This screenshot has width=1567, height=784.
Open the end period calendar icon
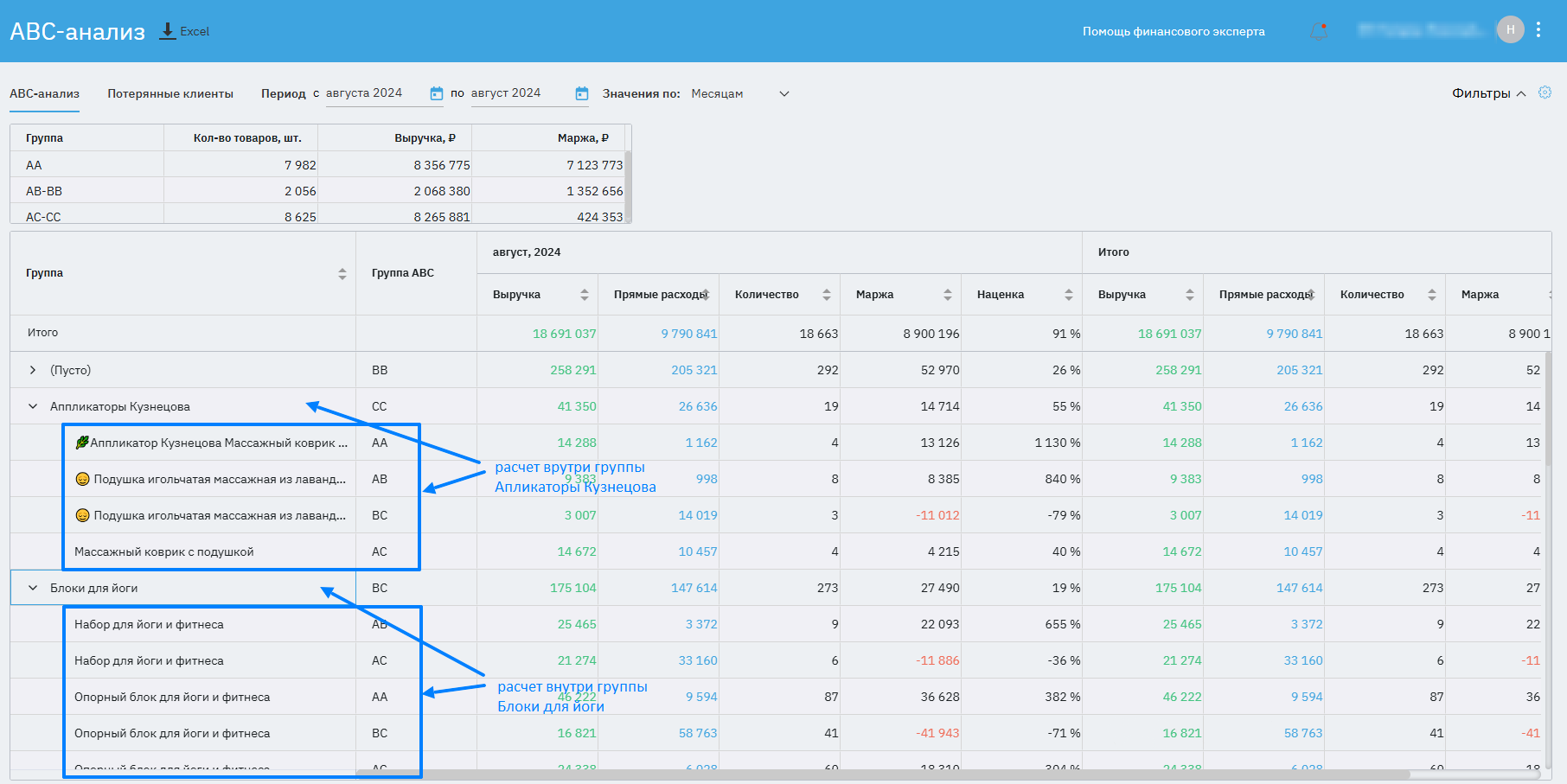(x=582, y=93)
